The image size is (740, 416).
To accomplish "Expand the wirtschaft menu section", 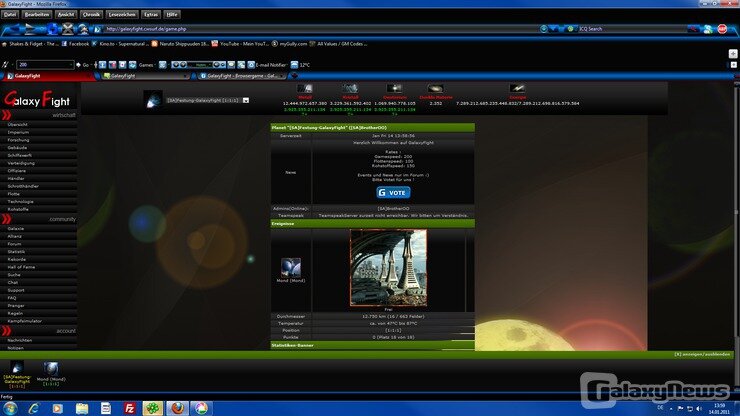I will pyautogui.click(x=38, y=115).
